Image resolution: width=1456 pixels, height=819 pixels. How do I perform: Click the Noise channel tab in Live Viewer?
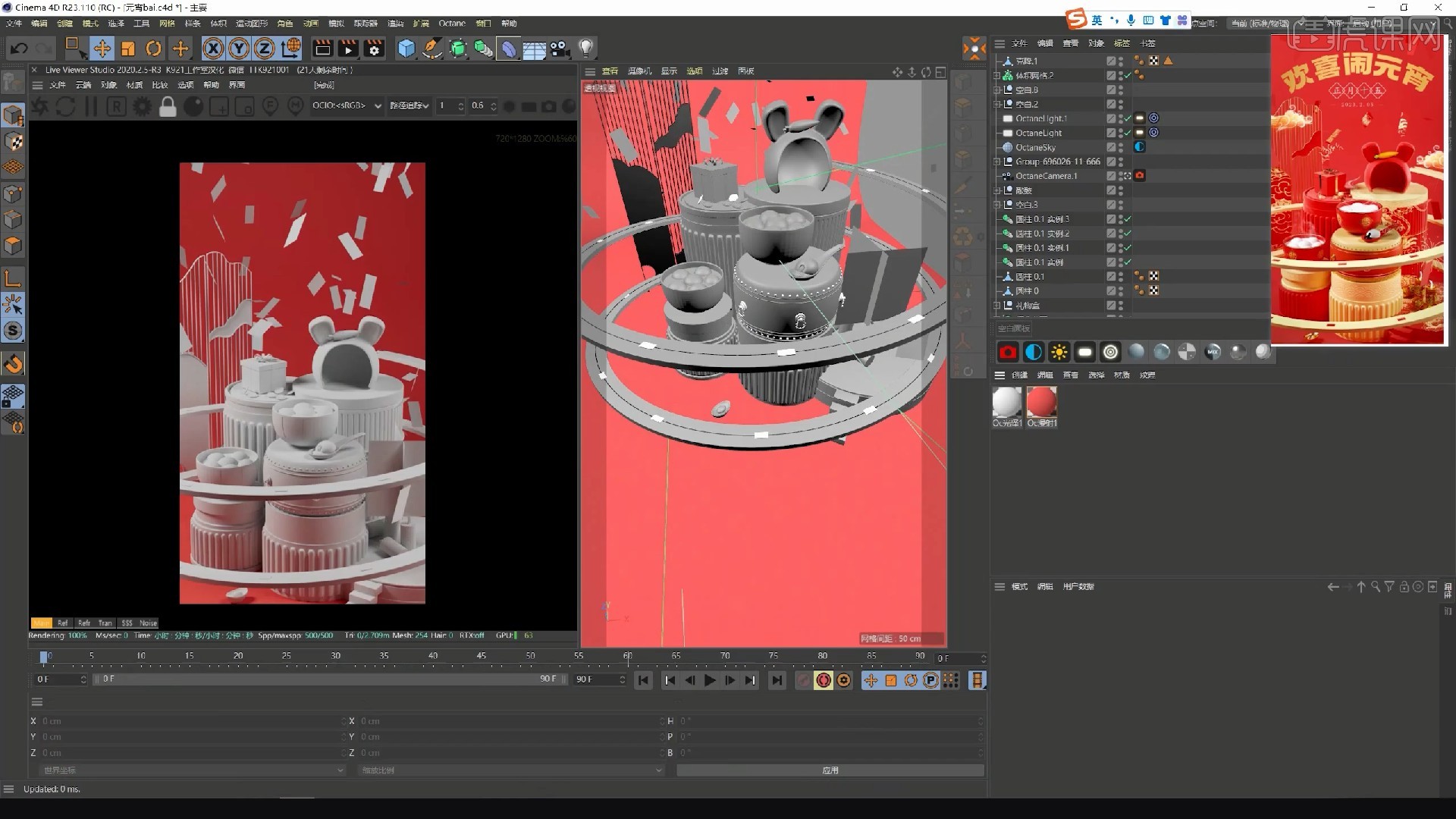[148, 623]
